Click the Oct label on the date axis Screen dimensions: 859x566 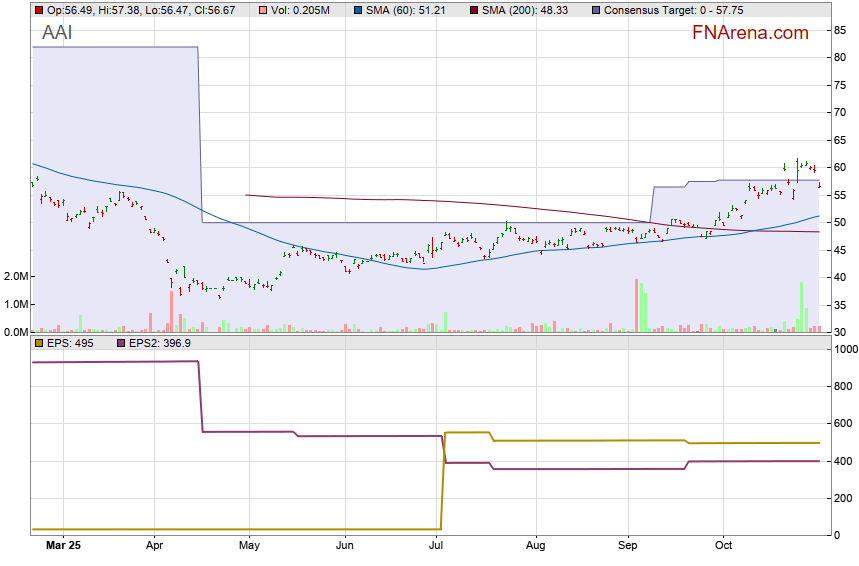[723, 546]
